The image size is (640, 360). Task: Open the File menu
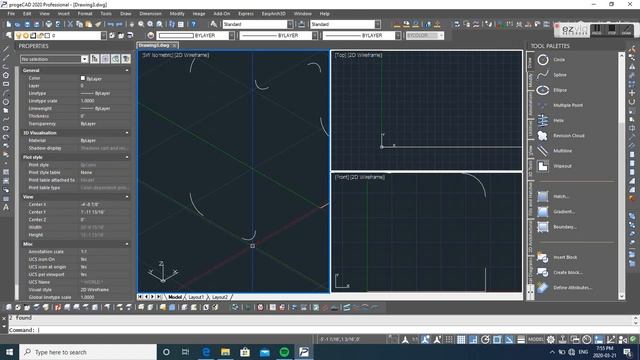11,13
